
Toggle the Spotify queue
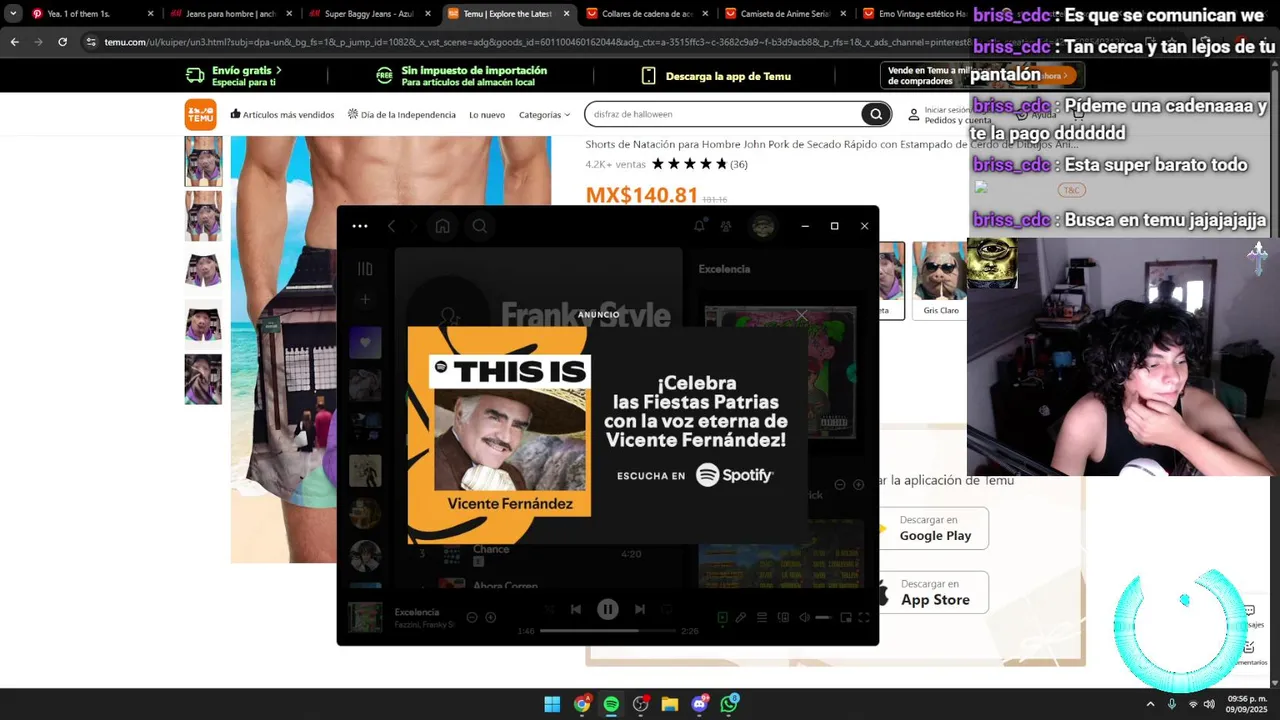[762, 617]
